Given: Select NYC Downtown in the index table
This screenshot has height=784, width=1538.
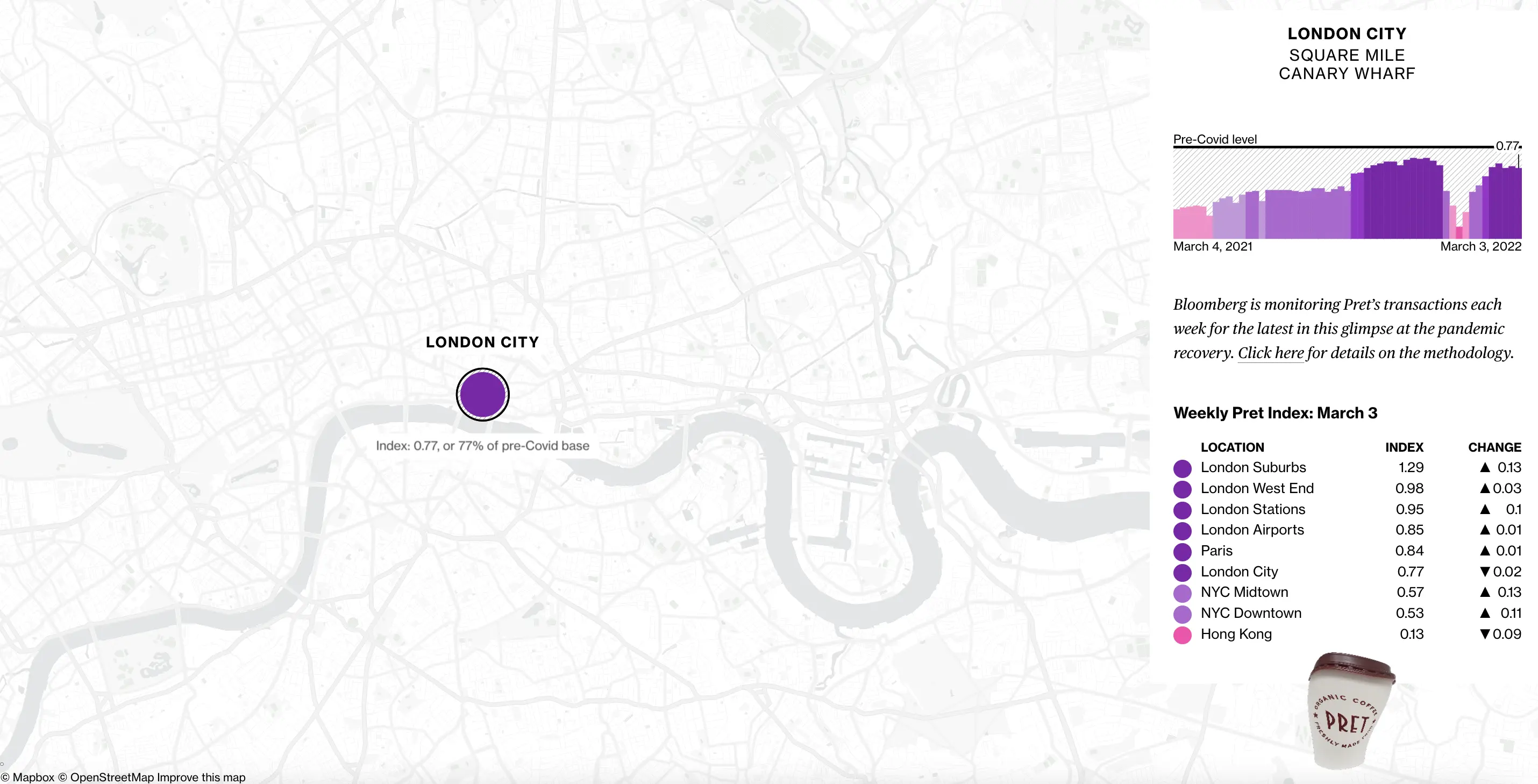Looking at the screenshot, I should [1251, 613].
